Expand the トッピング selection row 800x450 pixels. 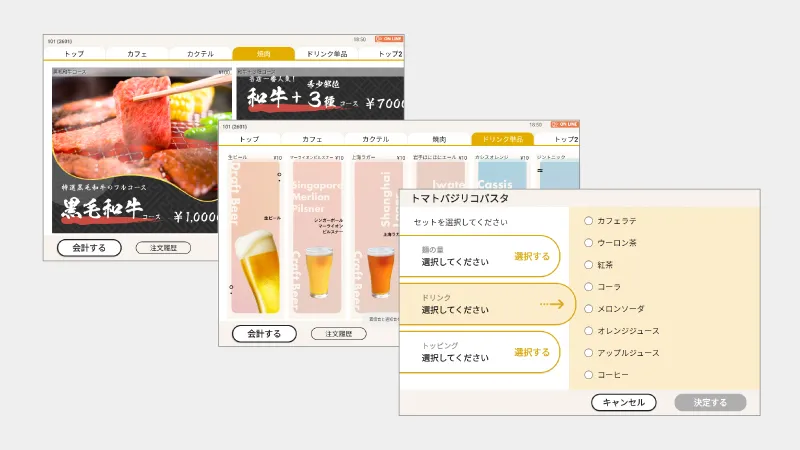pos(478,352)
